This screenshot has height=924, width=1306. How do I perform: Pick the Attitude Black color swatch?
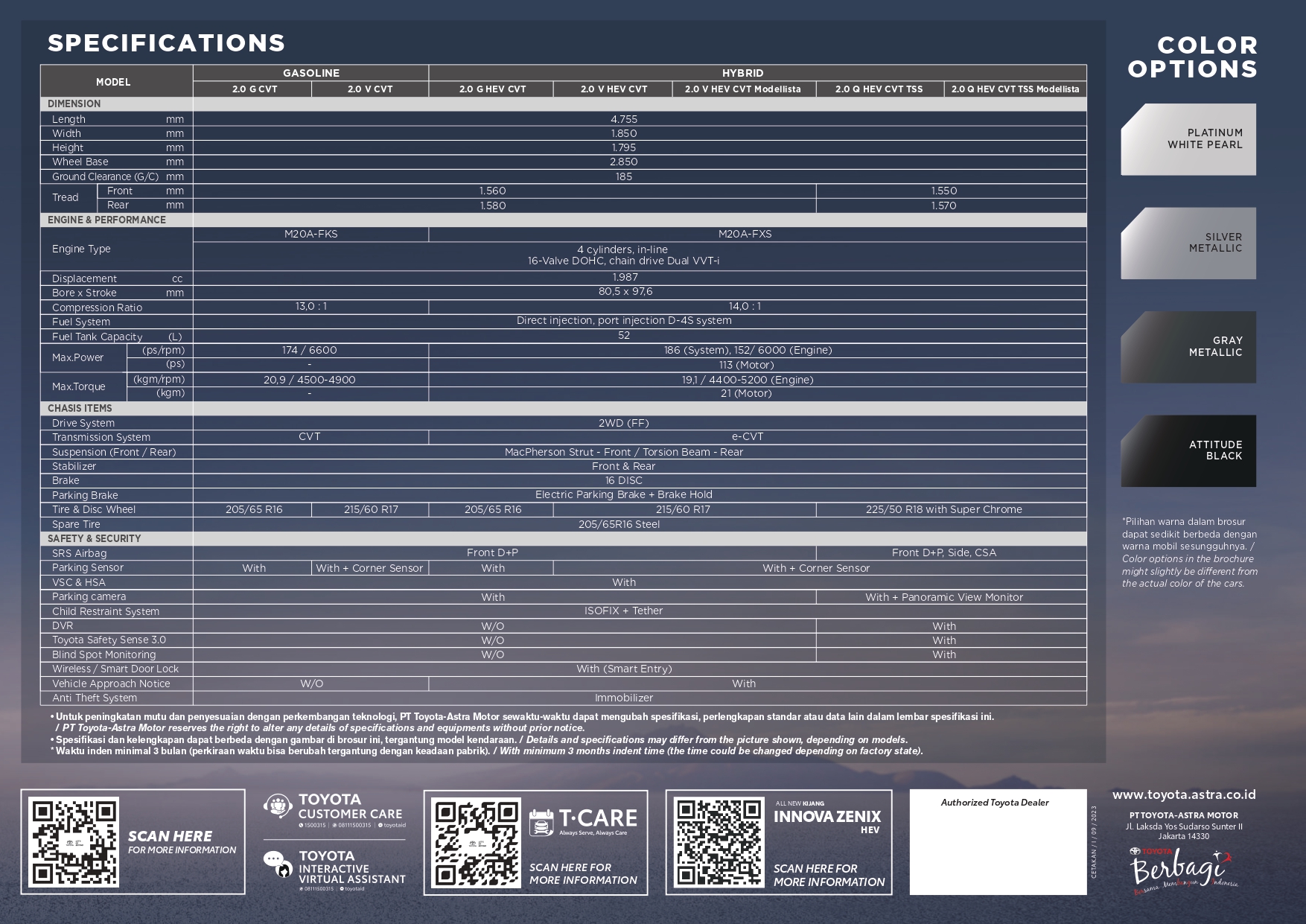[x=1188, y=451]
